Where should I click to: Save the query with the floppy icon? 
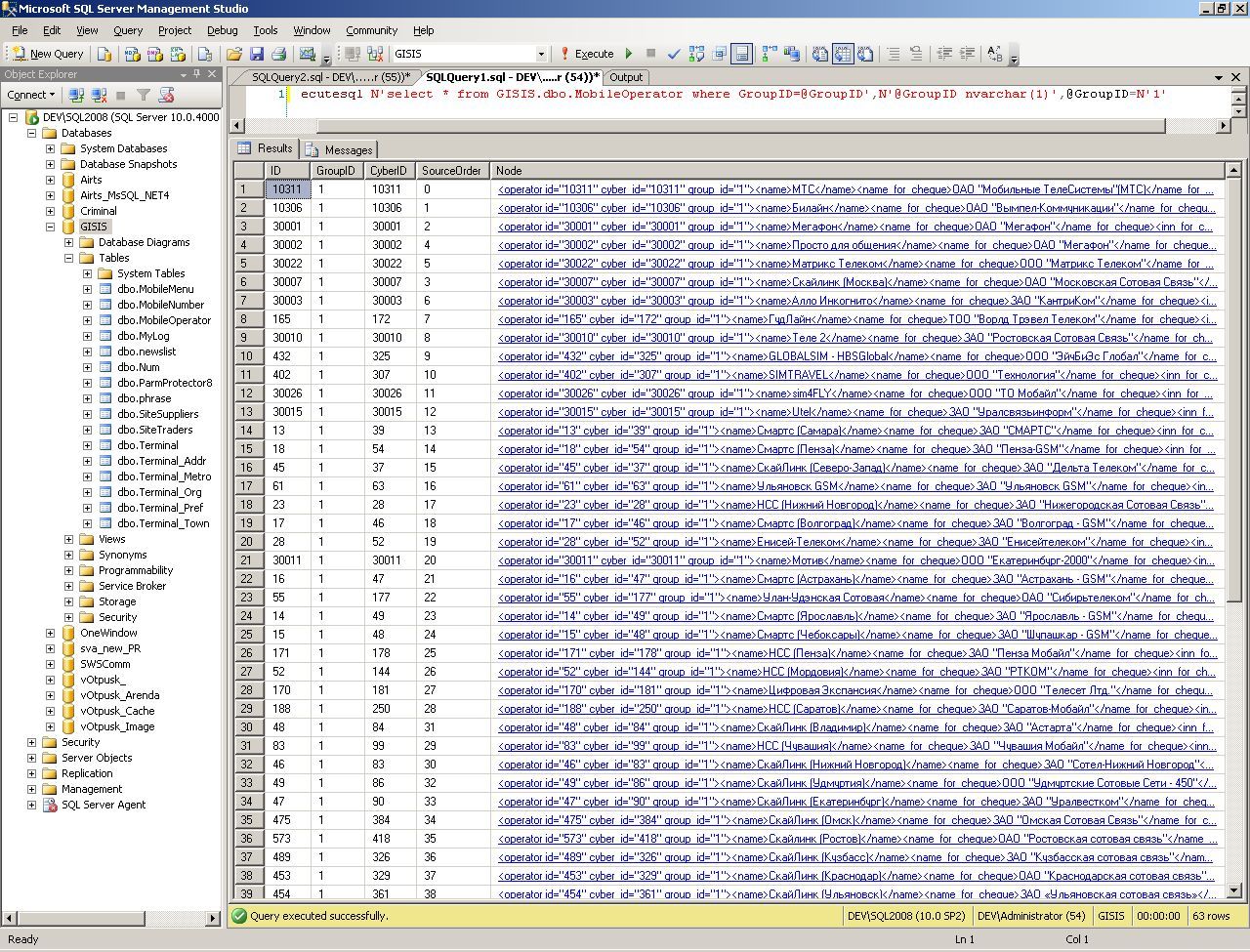257,54
